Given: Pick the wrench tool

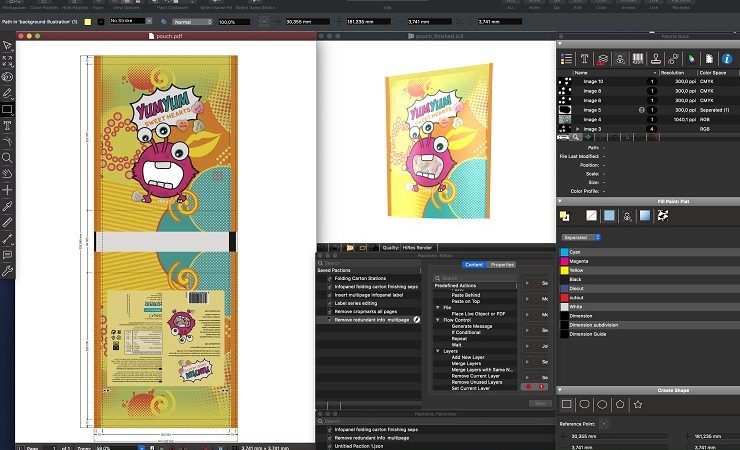Looking at the screenshot, I should 7,271.
